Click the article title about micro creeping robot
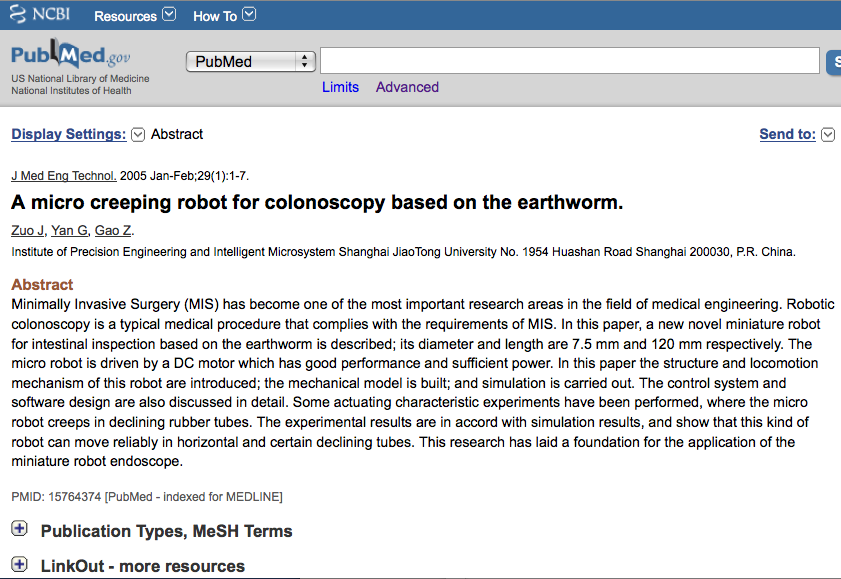Viewport: 841px width, 579px height. click(317, 203)
